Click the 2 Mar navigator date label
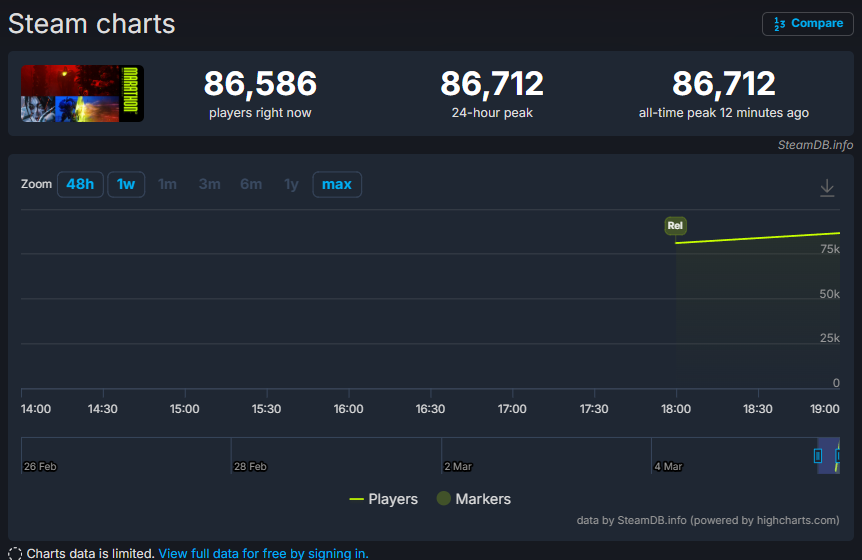Viewport: 862px width, 560px height. (x=458, y=466)
